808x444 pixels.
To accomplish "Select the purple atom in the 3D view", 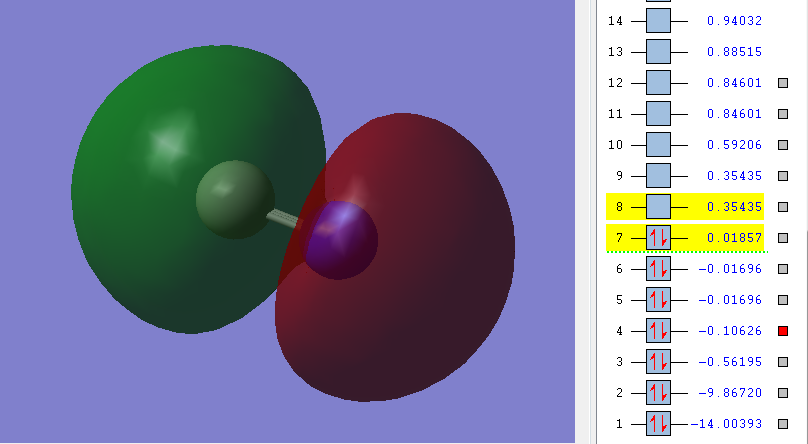I will click(340, 241).
